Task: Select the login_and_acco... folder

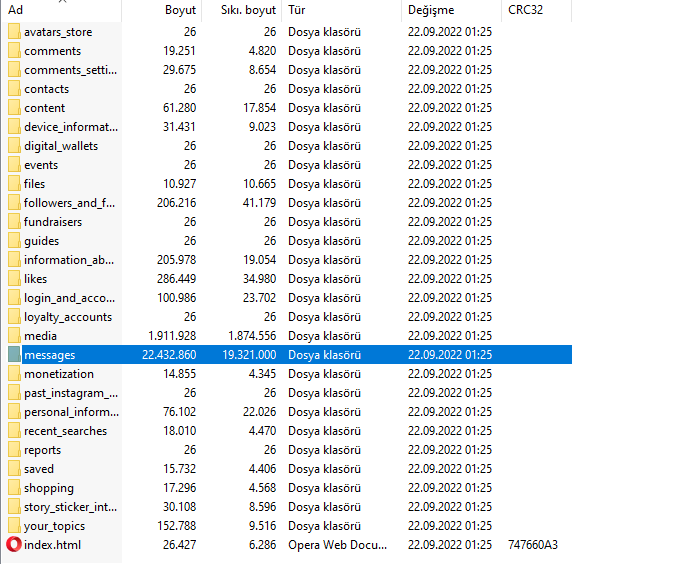Action: [x=70, y=298]
